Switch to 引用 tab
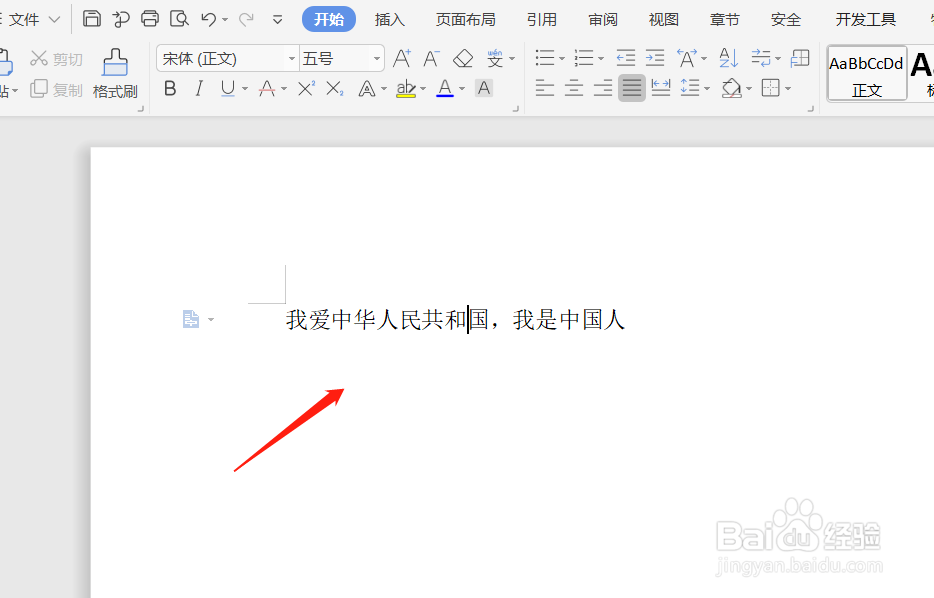Viewport: 934px width, 598px height. pyautogui.click(x=541, y=20)
